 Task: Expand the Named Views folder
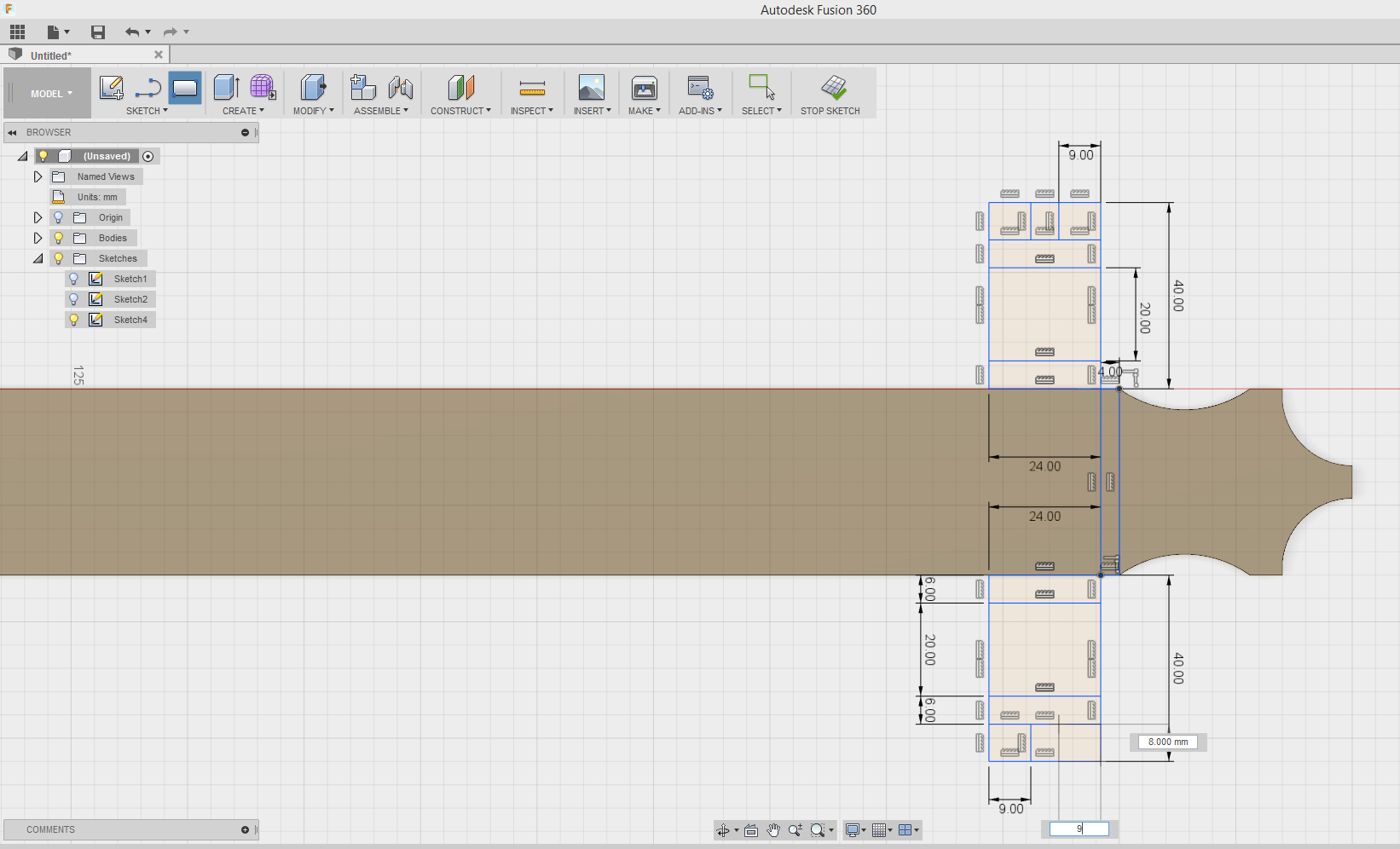pyautogui.click(x=38, y=176)
